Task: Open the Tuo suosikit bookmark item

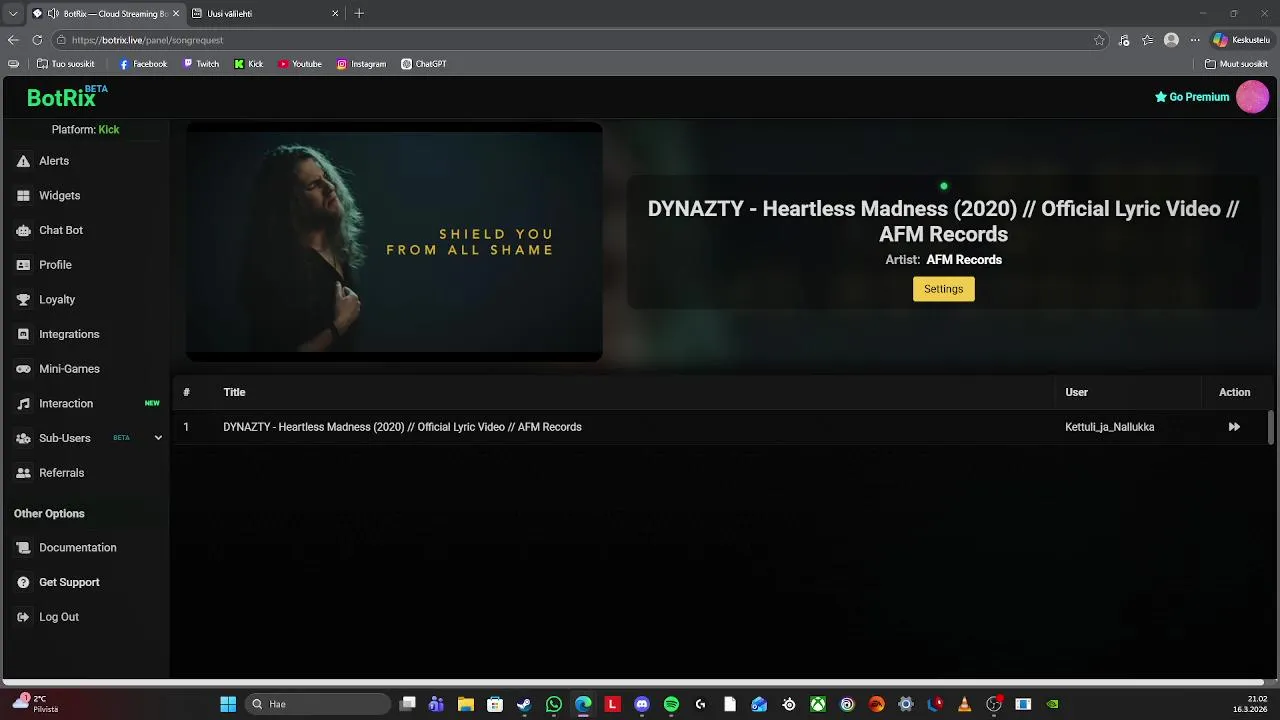Action: tap(65, 64)
